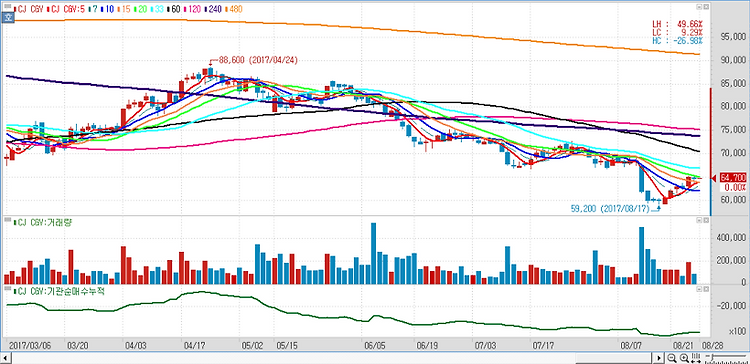Minimize the 거래량 volume panel
This screenshot has width=750, height=364.
[x=698, y=220]
